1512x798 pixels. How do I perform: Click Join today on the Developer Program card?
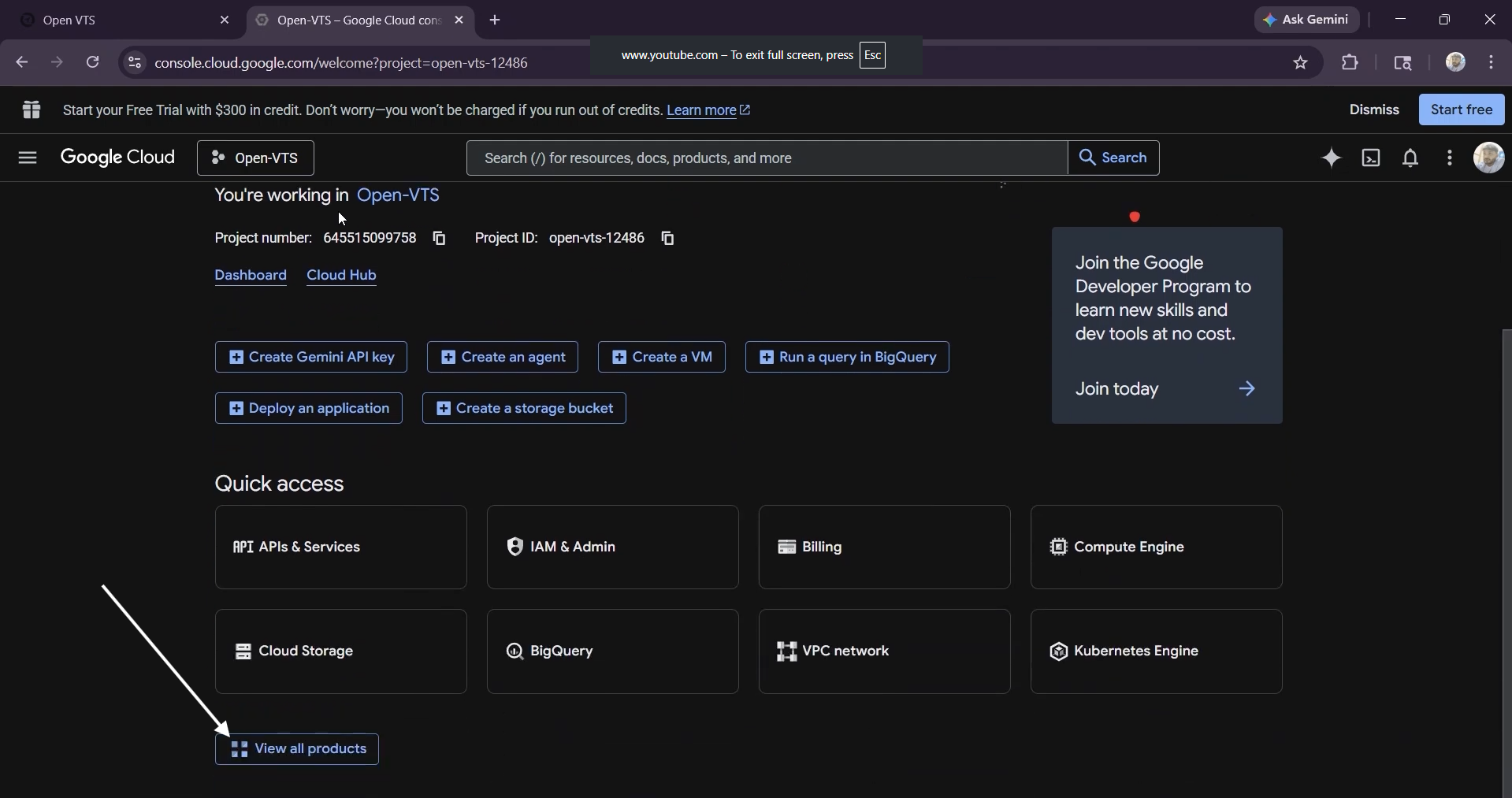pyautogui.click(x=1116, y=389)
